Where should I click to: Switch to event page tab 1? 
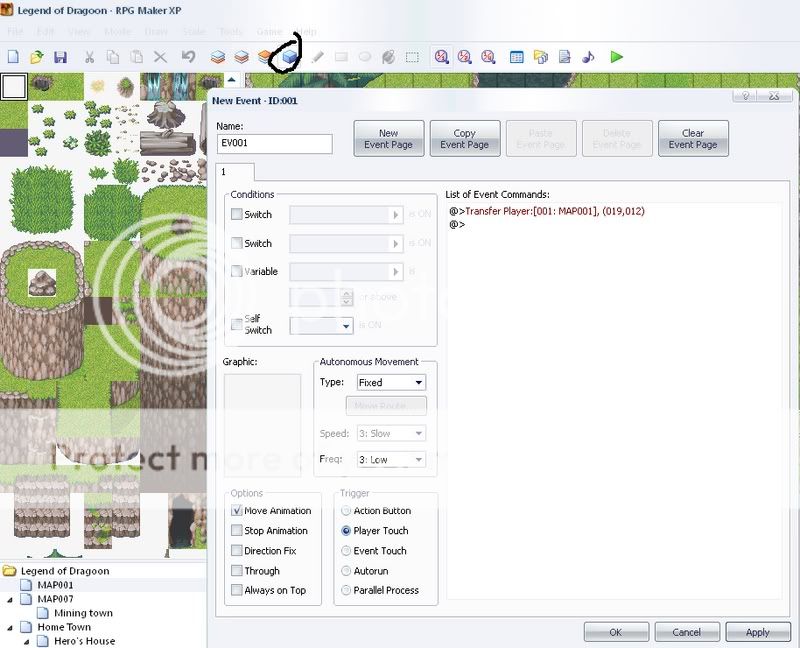(x=223, y=172)
